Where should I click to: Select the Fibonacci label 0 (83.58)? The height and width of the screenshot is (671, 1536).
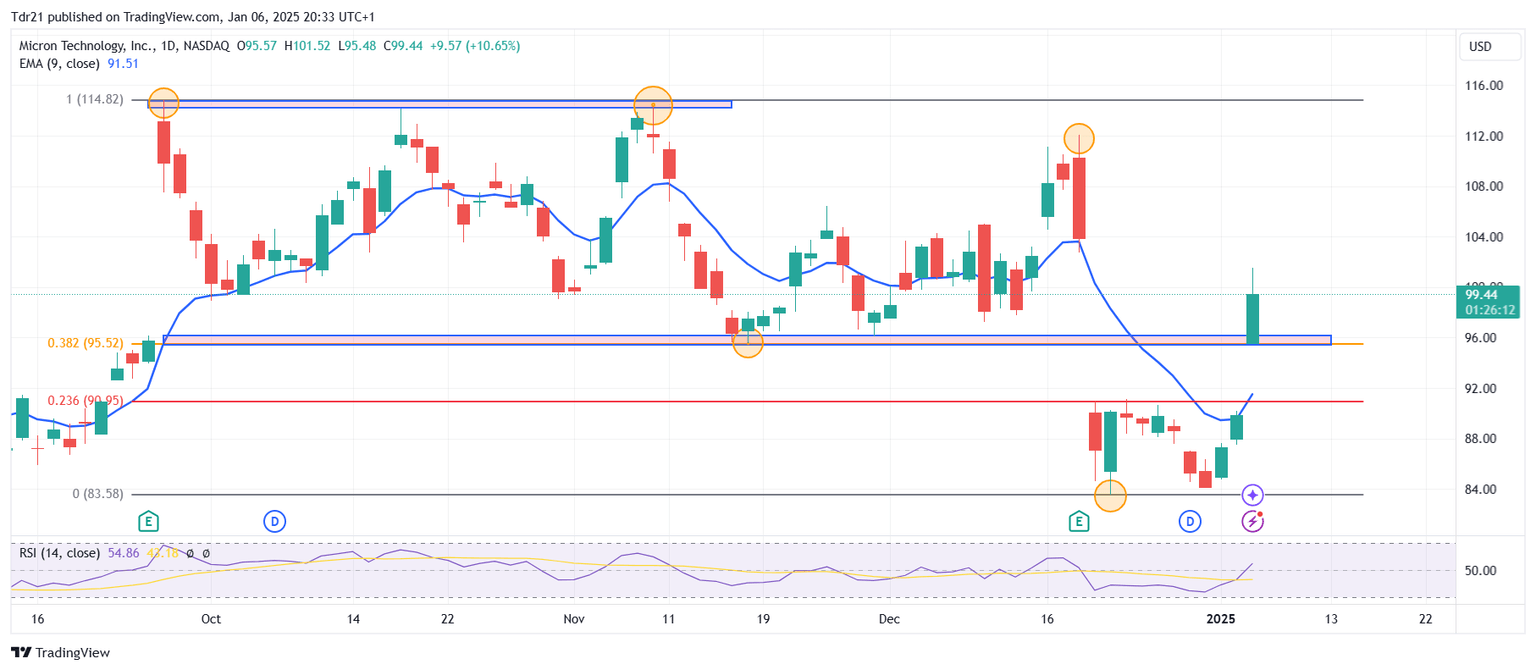[x=98, y=494]
